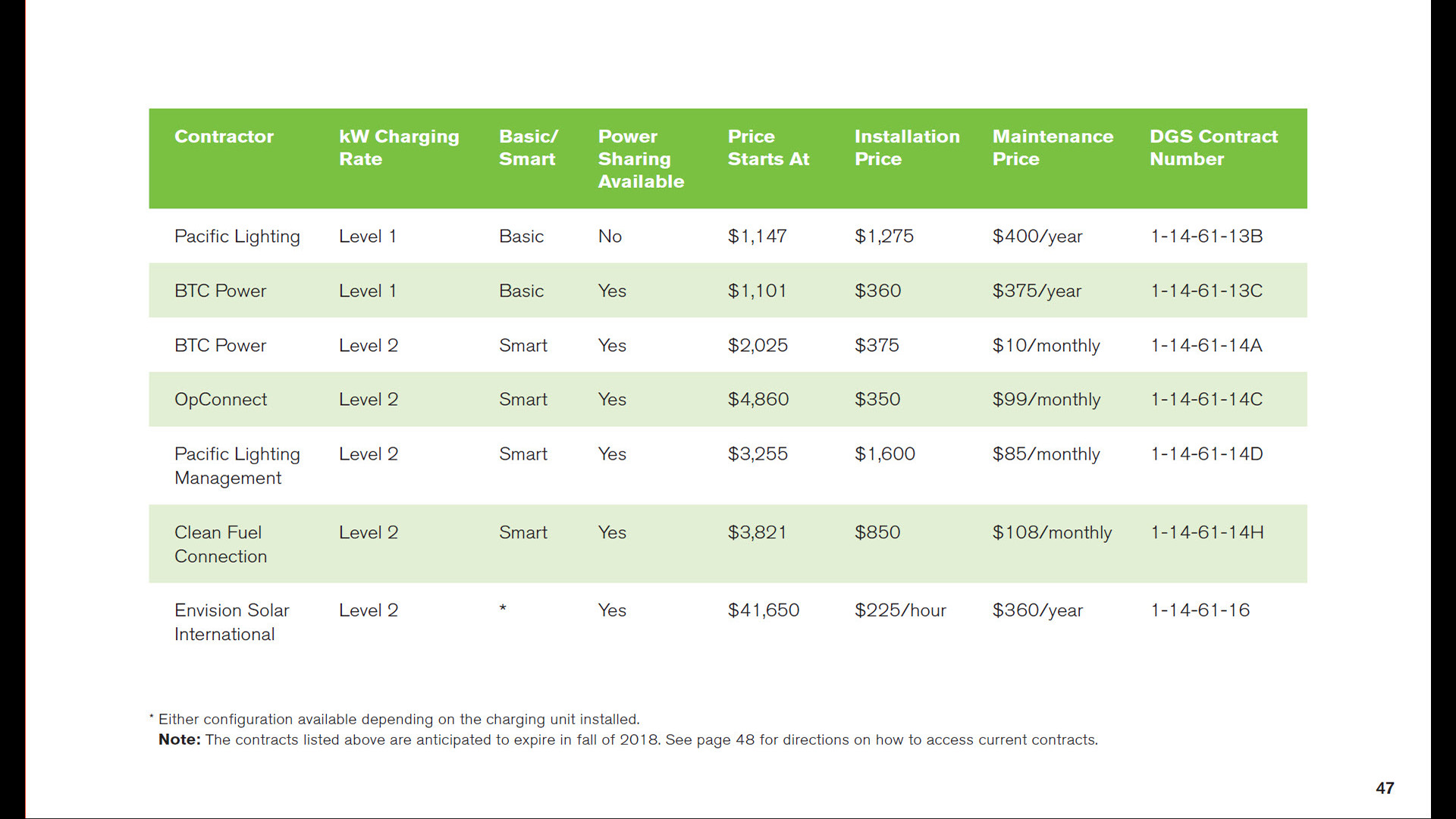Select the Maintenance Price column header
This screenshot has width=1456, height=819.
tap(1053, 148)
